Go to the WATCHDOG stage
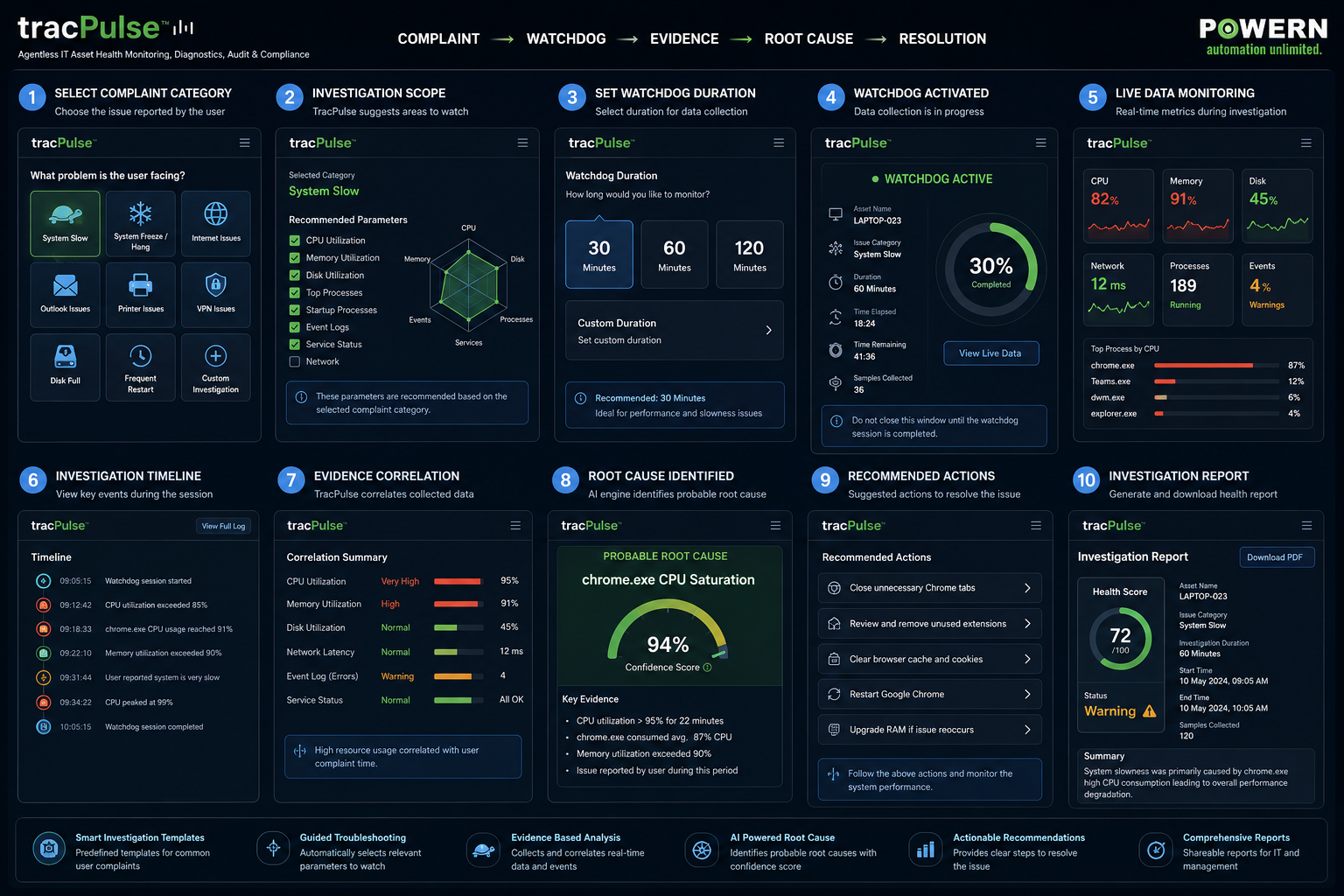Image resolution: width=1344 pixels, height=896 pixels. 566,38
